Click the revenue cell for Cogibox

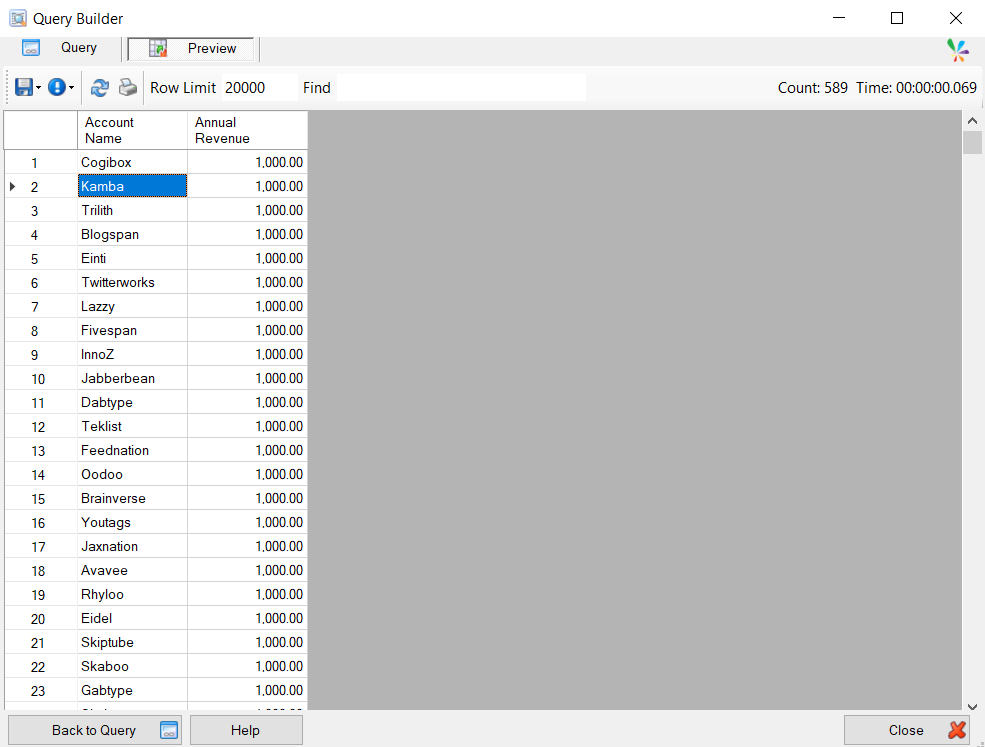point(248,162)
